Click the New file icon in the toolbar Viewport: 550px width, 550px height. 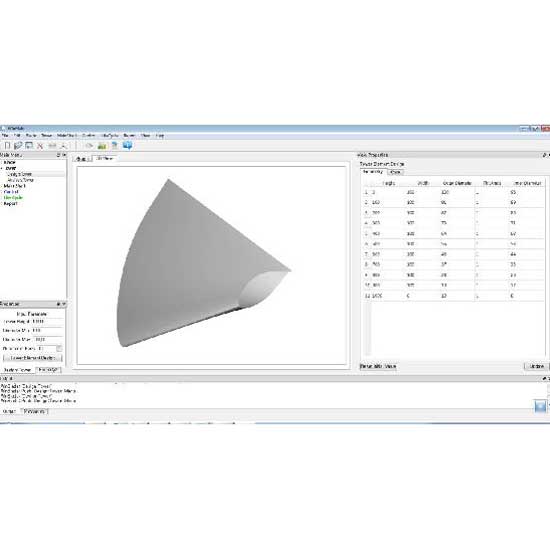(7, 146)
